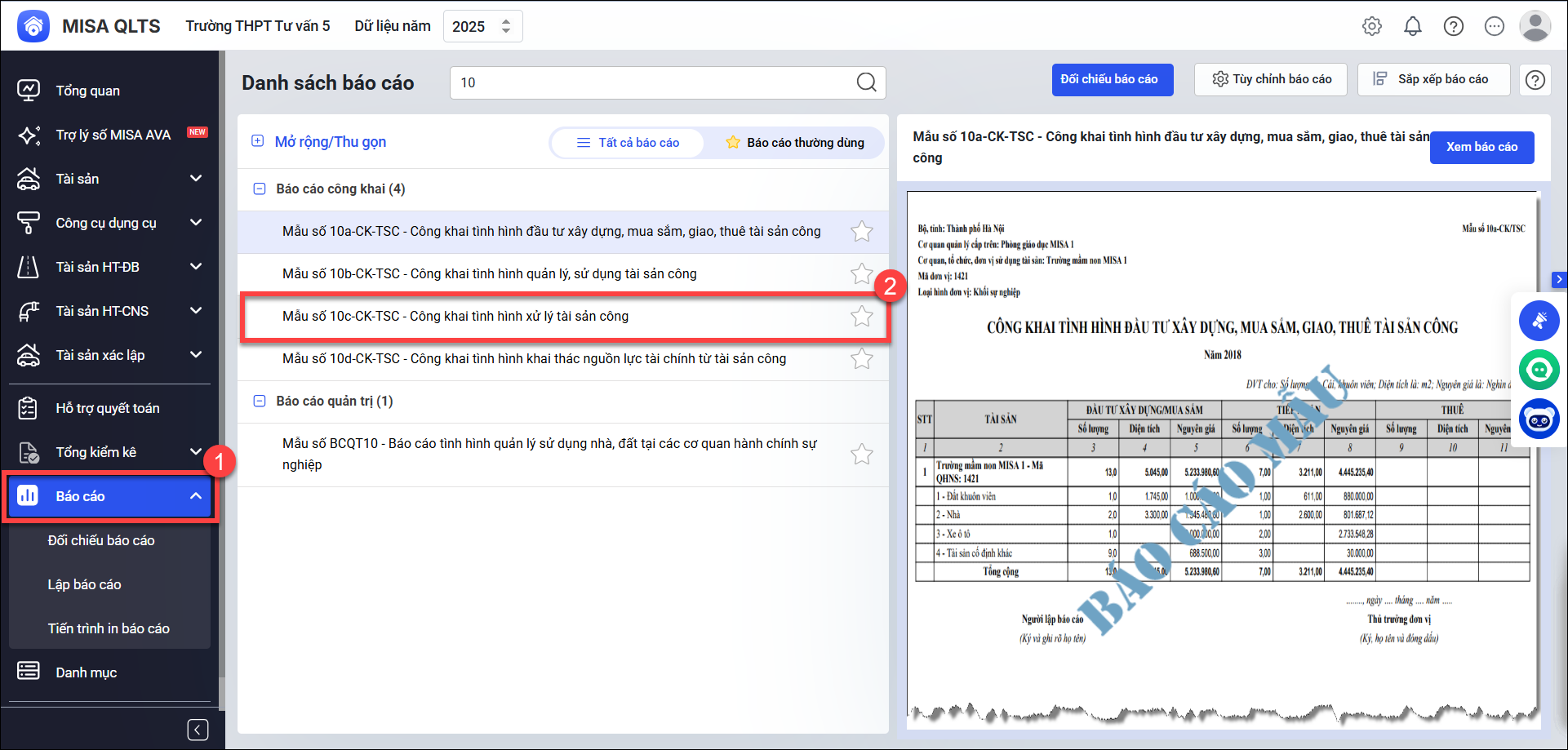Click the Đối chiếu báo cáo button

point(1112,79)
